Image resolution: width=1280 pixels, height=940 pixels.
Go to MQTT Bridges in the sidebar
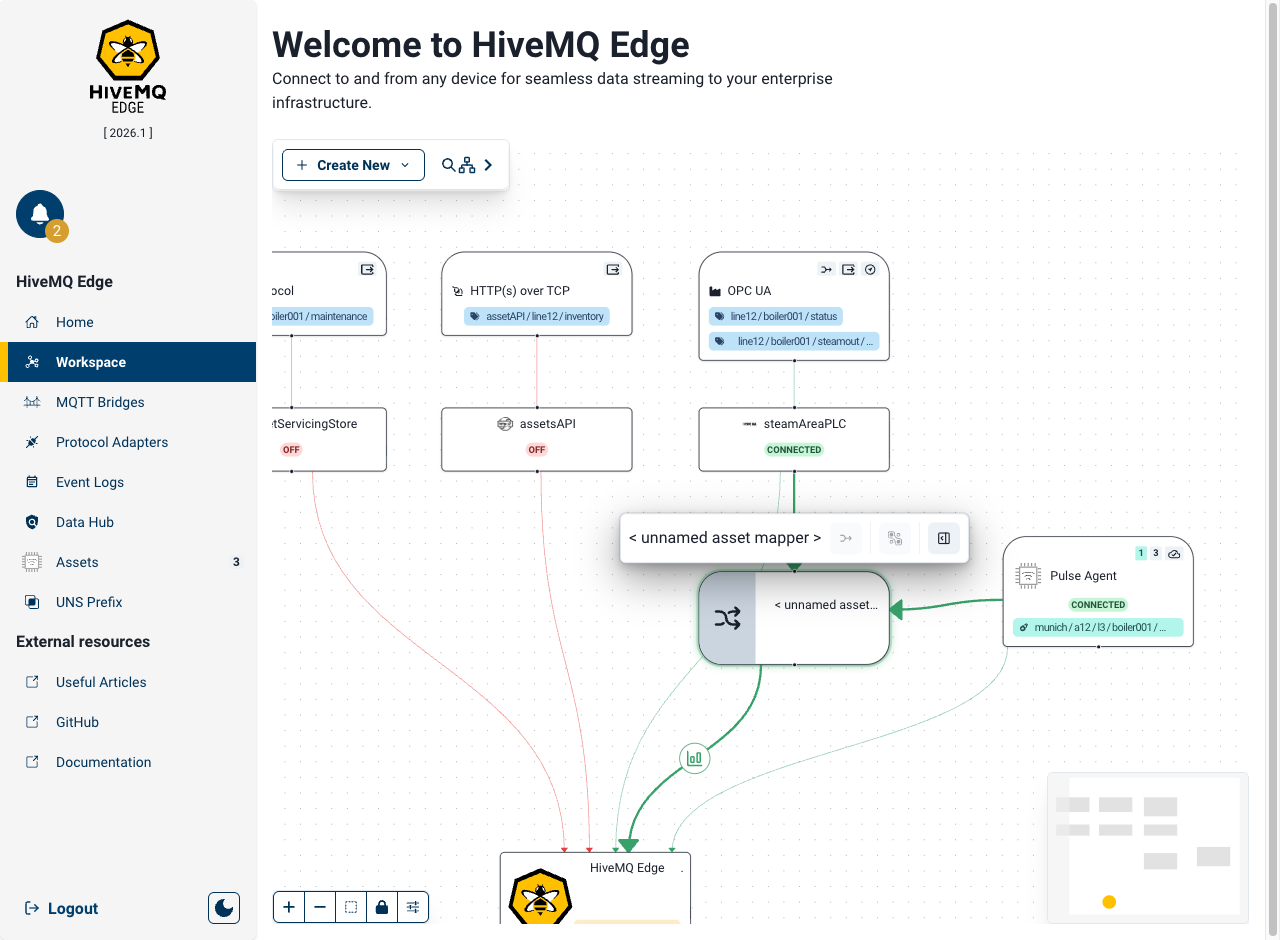pos(100,402)
